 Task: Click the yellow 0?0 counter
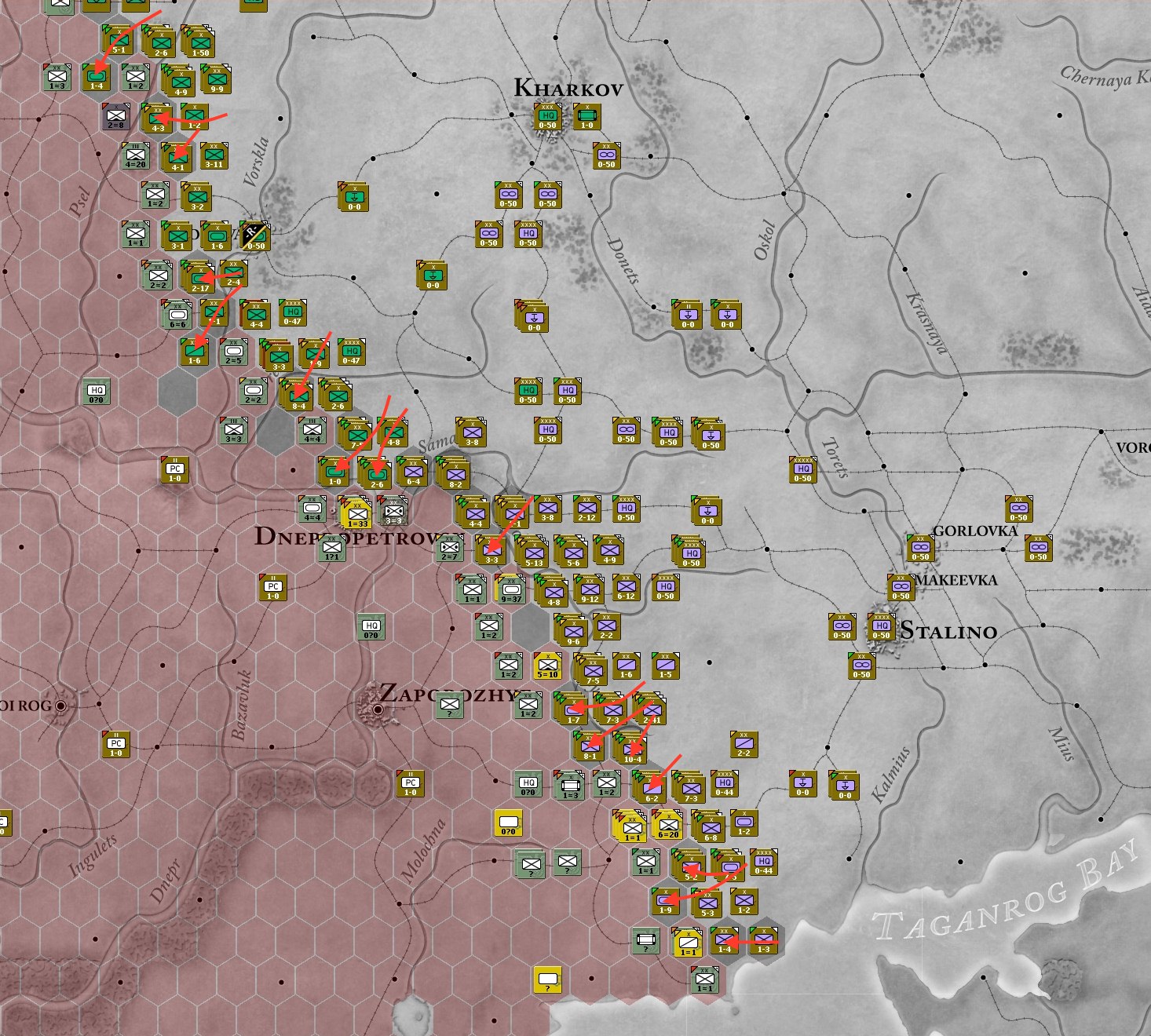(x=508, y=822)
